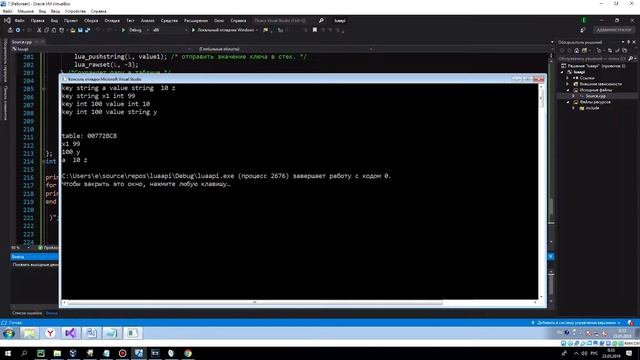This screenshot has width=640, height=360.
Task: Click Chrome icon on host taskbar
Action: [x=188, y=353]
